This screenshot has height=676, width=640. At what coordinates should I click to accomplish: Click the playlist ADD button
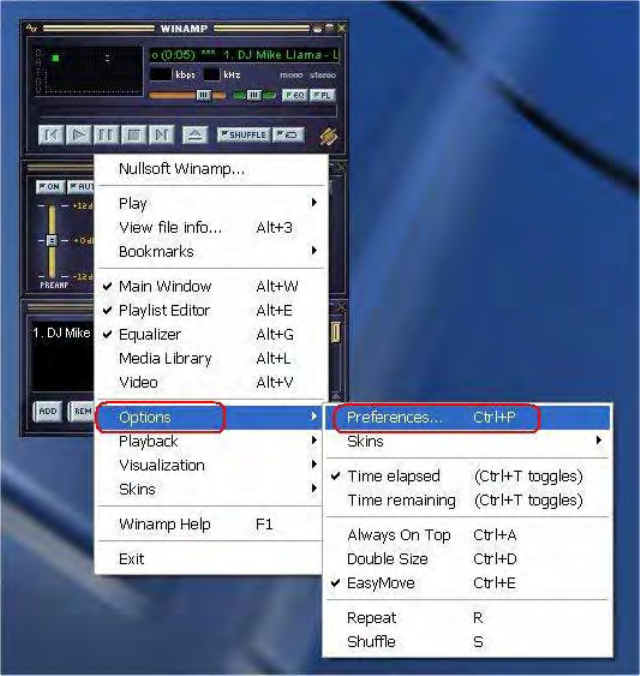[x=47, y=412]
